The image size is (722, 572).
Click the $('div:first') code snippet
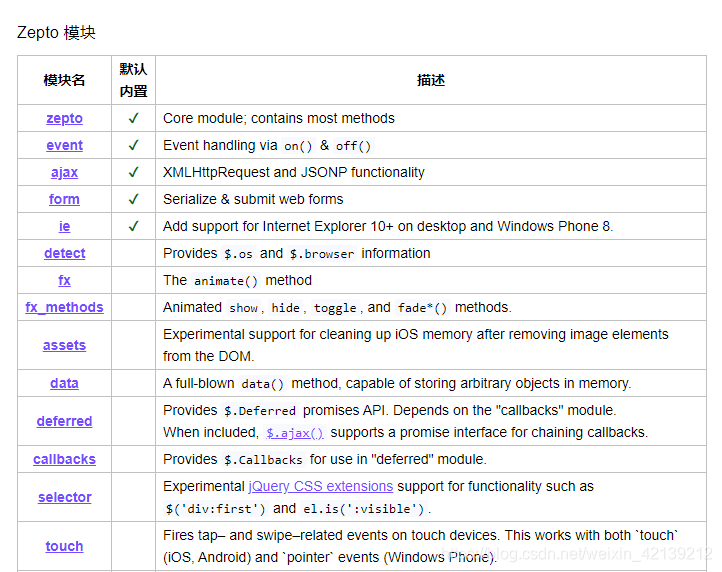coord(215,509)
